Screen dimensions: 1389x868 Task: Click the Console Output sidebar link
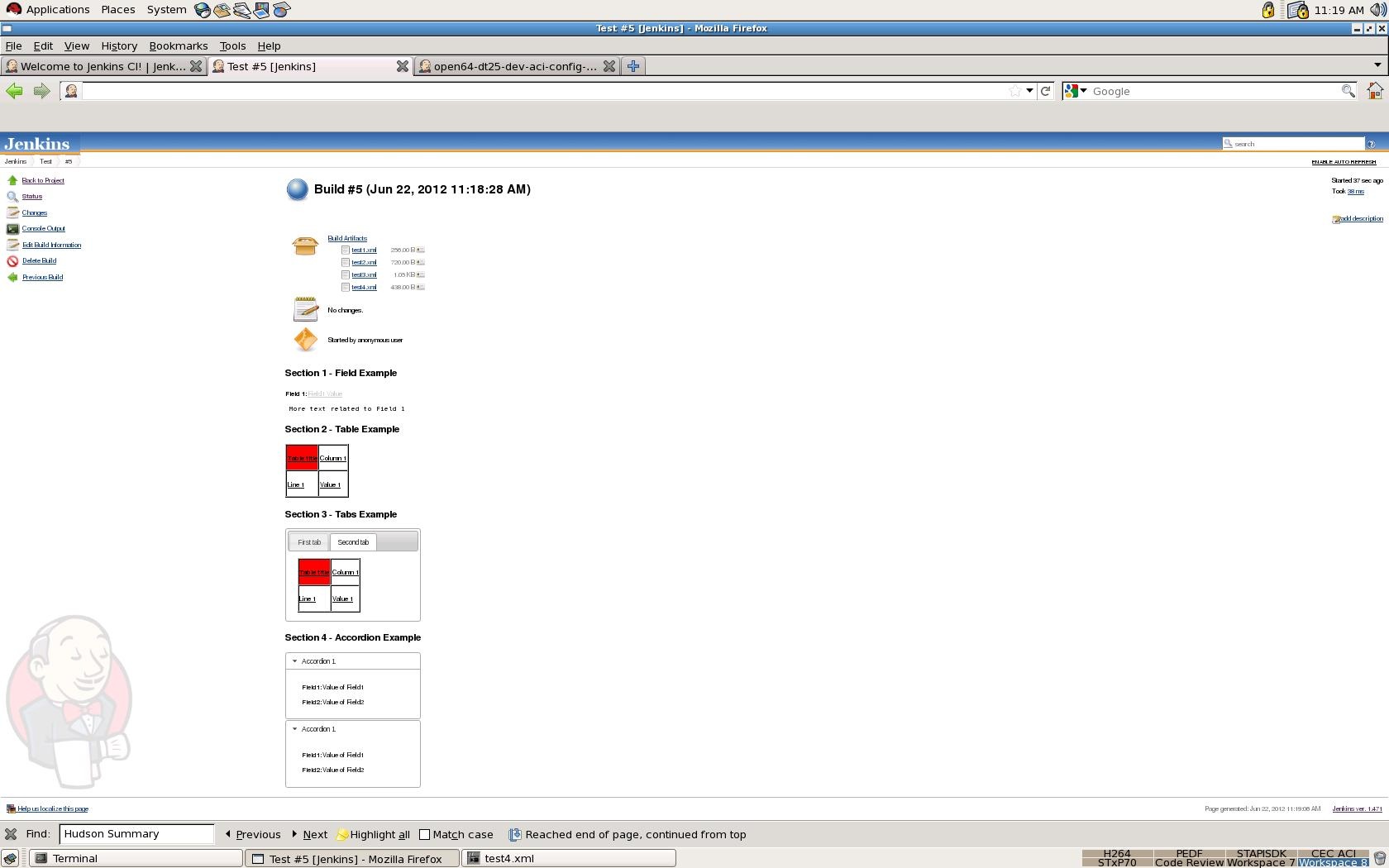pyautogui.click(x=43, y=229)
